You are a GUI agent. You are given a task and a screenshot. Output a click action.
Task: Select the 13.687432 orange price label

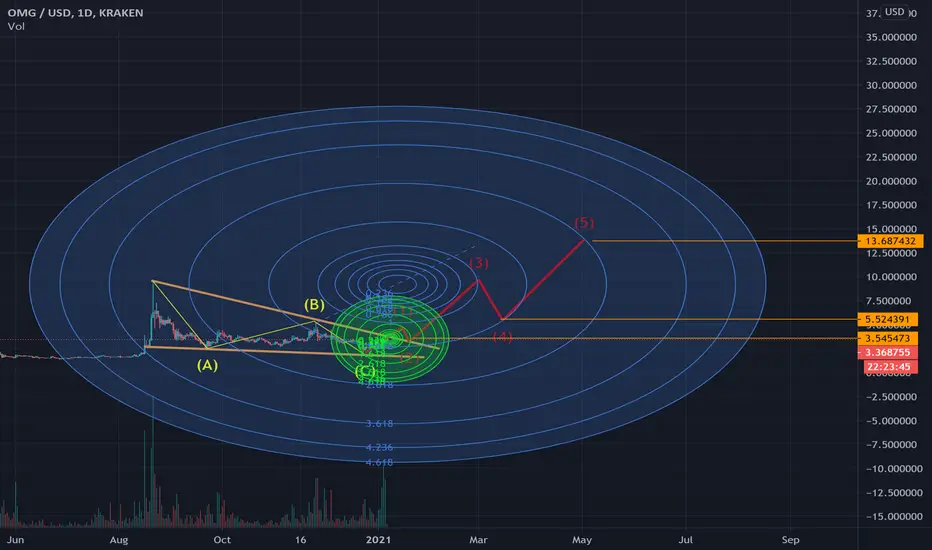[x=890, y=241]
